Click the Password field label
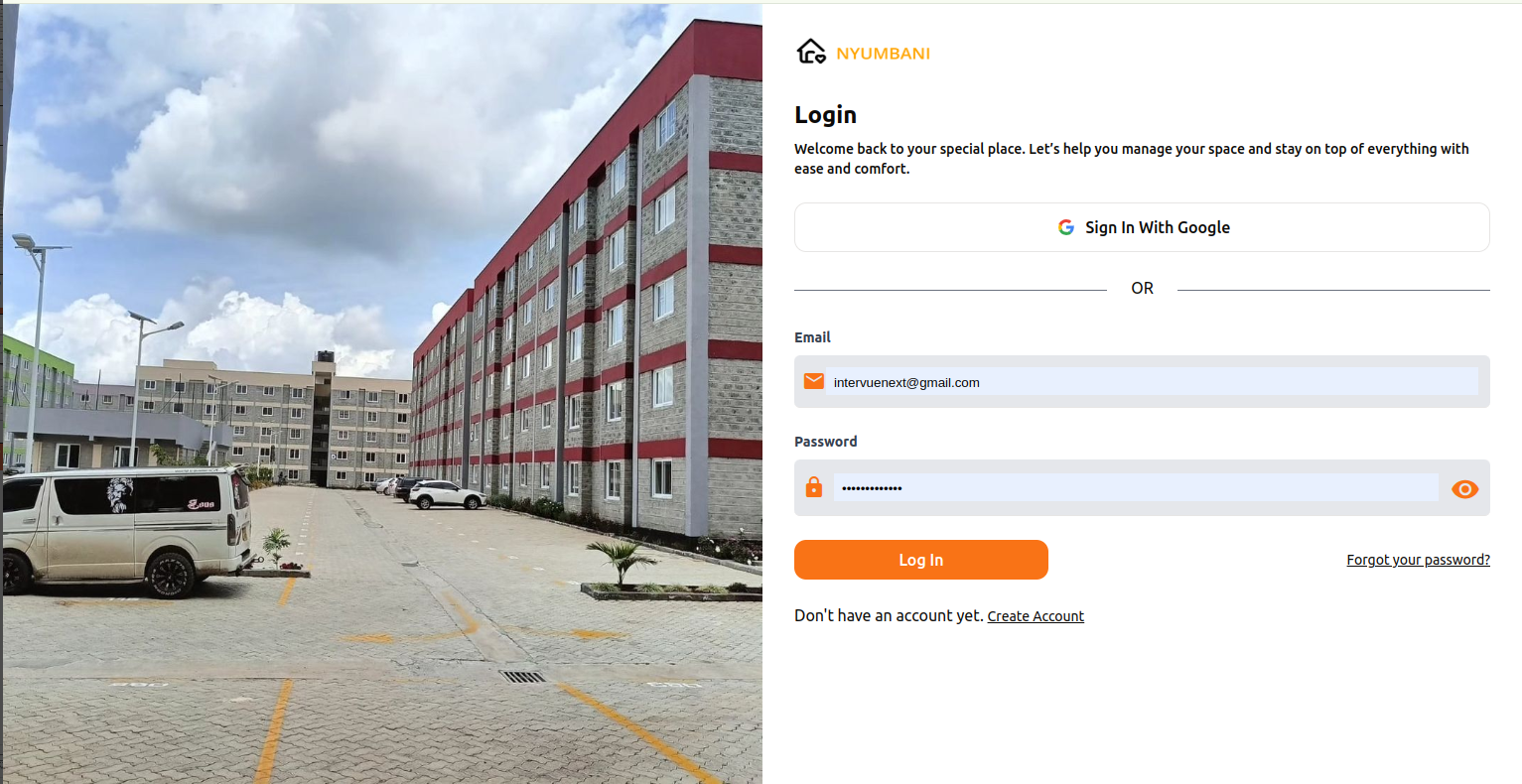The height and width of the screenshot is (784, 1522). point(825,442)
